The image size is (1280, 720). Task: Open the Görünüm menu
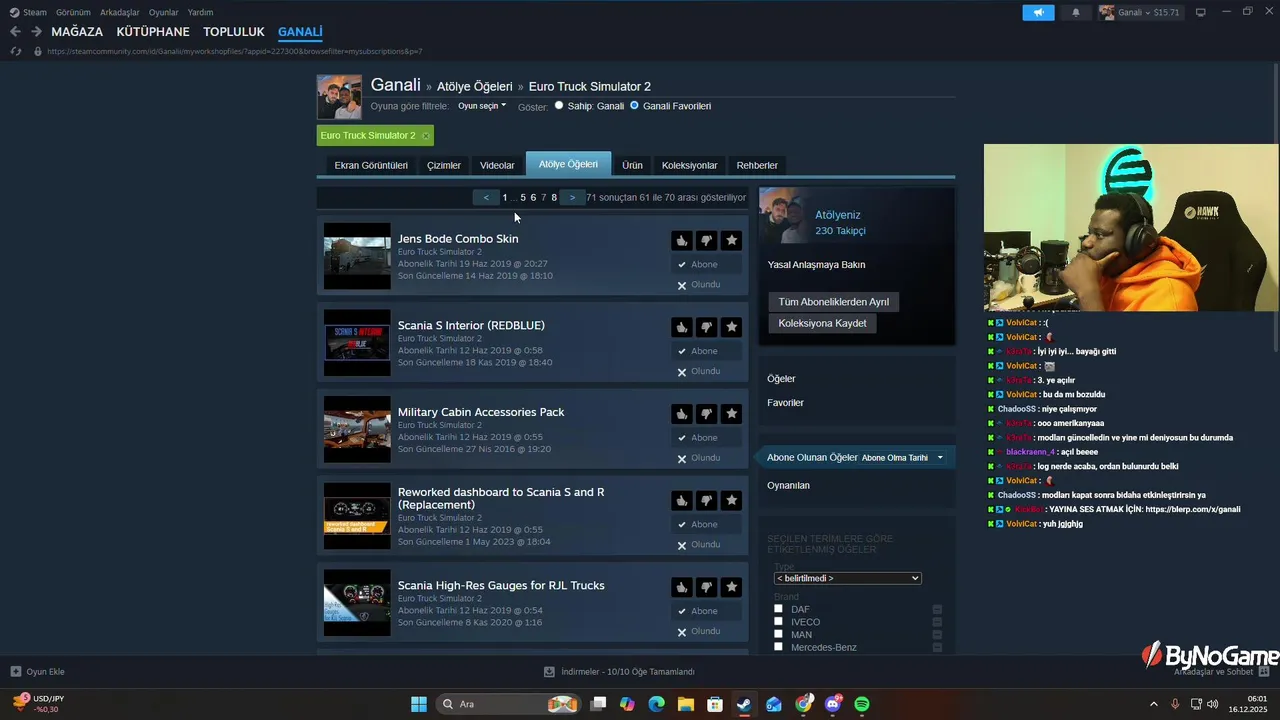pos(73,12)
